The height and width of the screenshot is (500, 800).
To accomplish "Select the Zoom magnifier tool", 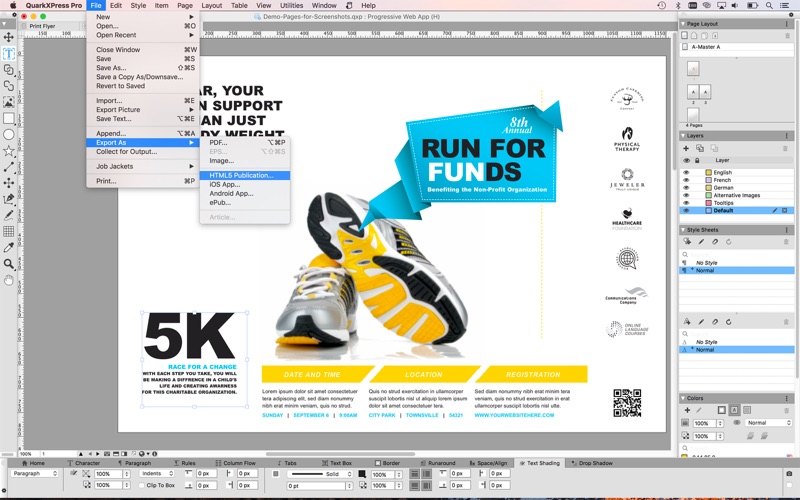I will [x=9, y=264].
